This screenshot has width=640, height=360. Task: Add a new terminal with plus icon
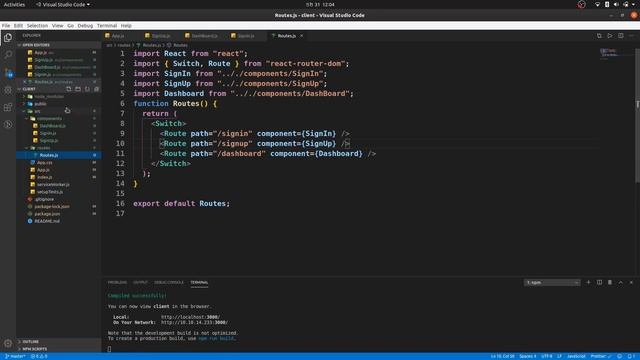(588, 282)
